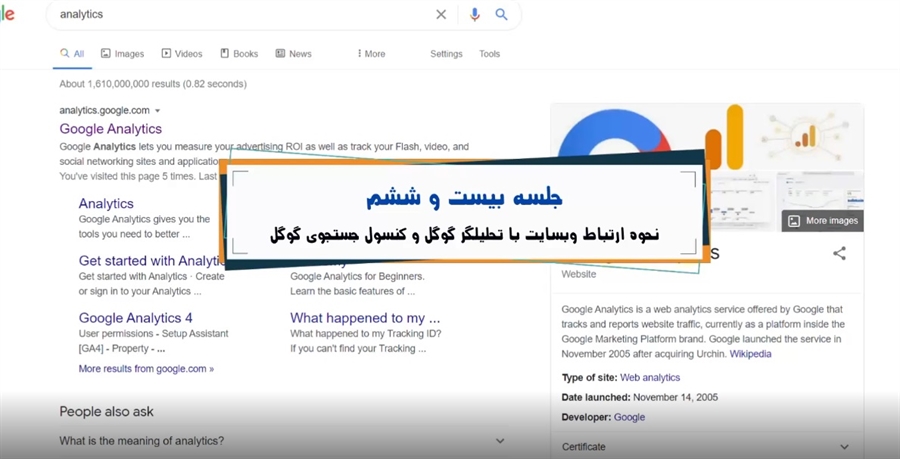Open the dropdown arrow next to analytics.google.com
This screenshot has height=459, width=900.
157,111
